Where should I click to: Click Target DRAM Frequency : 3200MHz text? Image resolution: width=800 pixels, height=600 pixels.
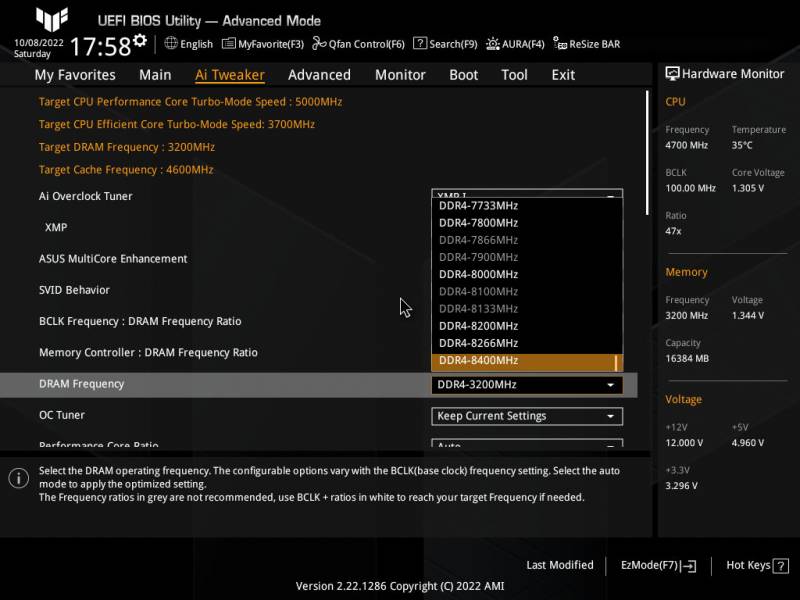(127, 147)
